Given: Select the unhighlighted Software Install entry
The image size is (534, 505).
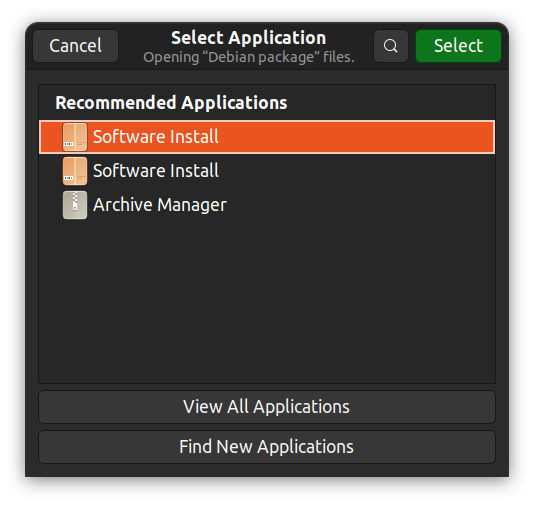Looking at the screenshot, I should 267,171.
